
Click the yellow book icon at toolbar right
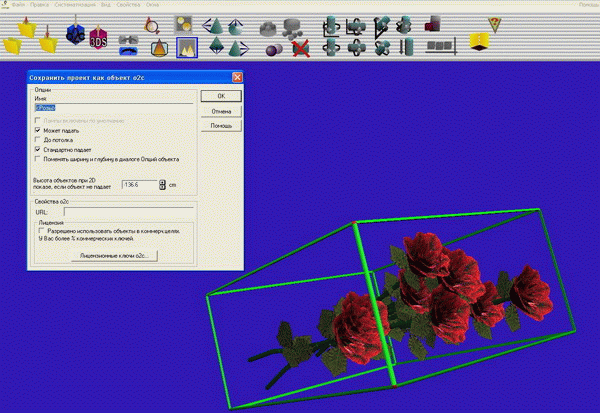click(x=479, y=41)
